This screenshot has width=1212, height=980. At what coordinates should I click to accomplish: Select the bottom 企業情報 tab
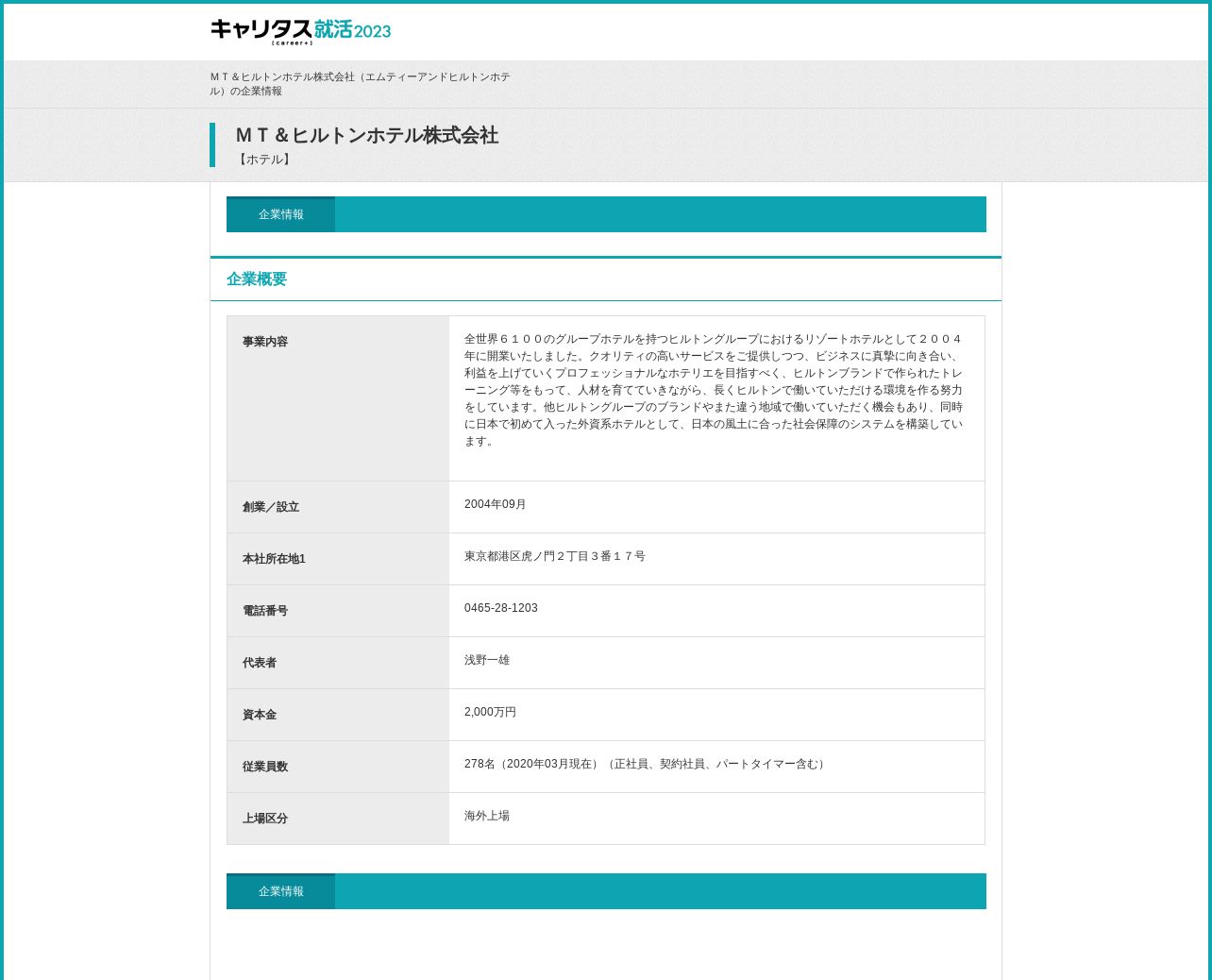click(280, 891)
